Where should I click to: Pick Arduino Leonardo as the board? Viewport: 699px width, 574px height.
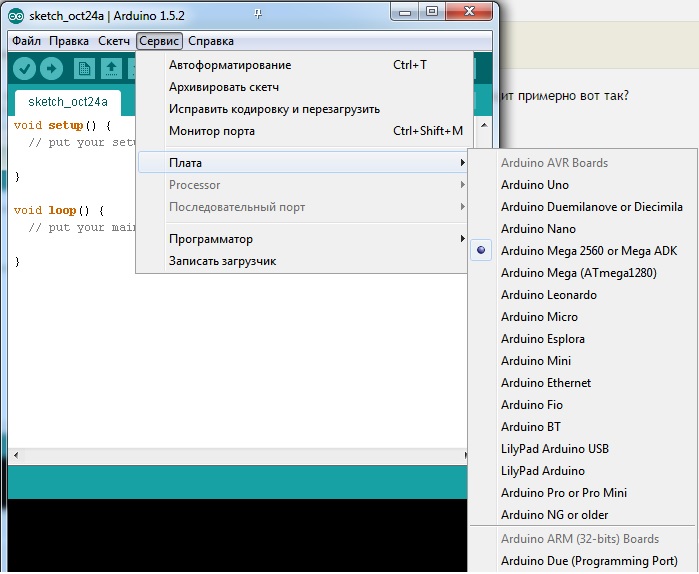pos(549,295)
